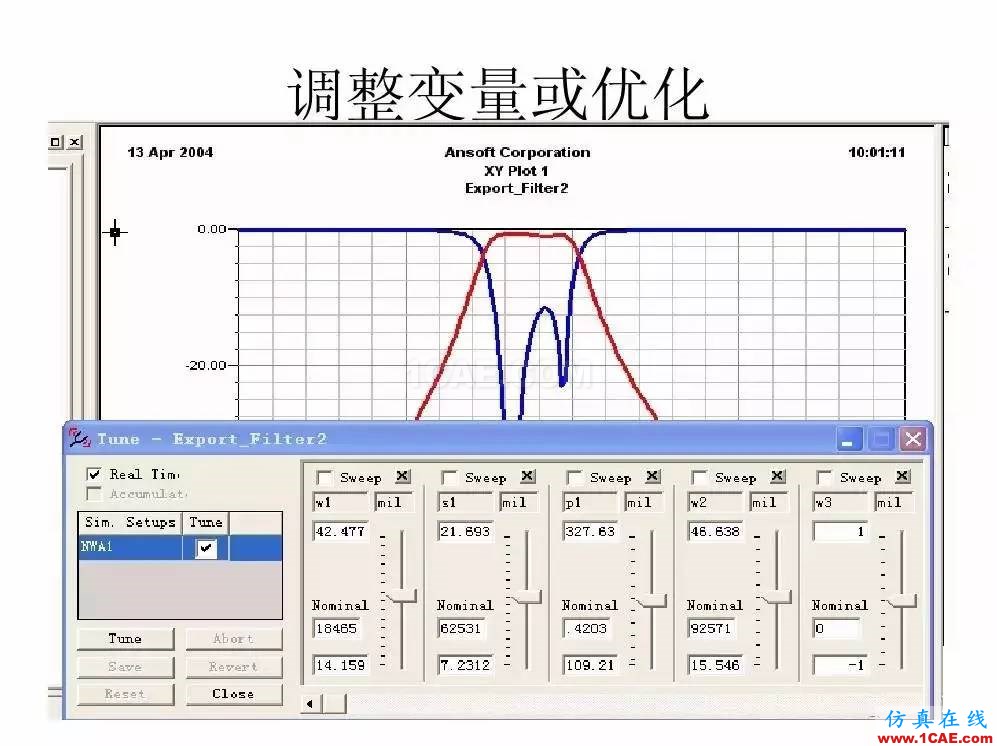This screenshot has width=997, height=746.
Task: Remove the p1 tuning column with X
Action: (x=653, y=476)
